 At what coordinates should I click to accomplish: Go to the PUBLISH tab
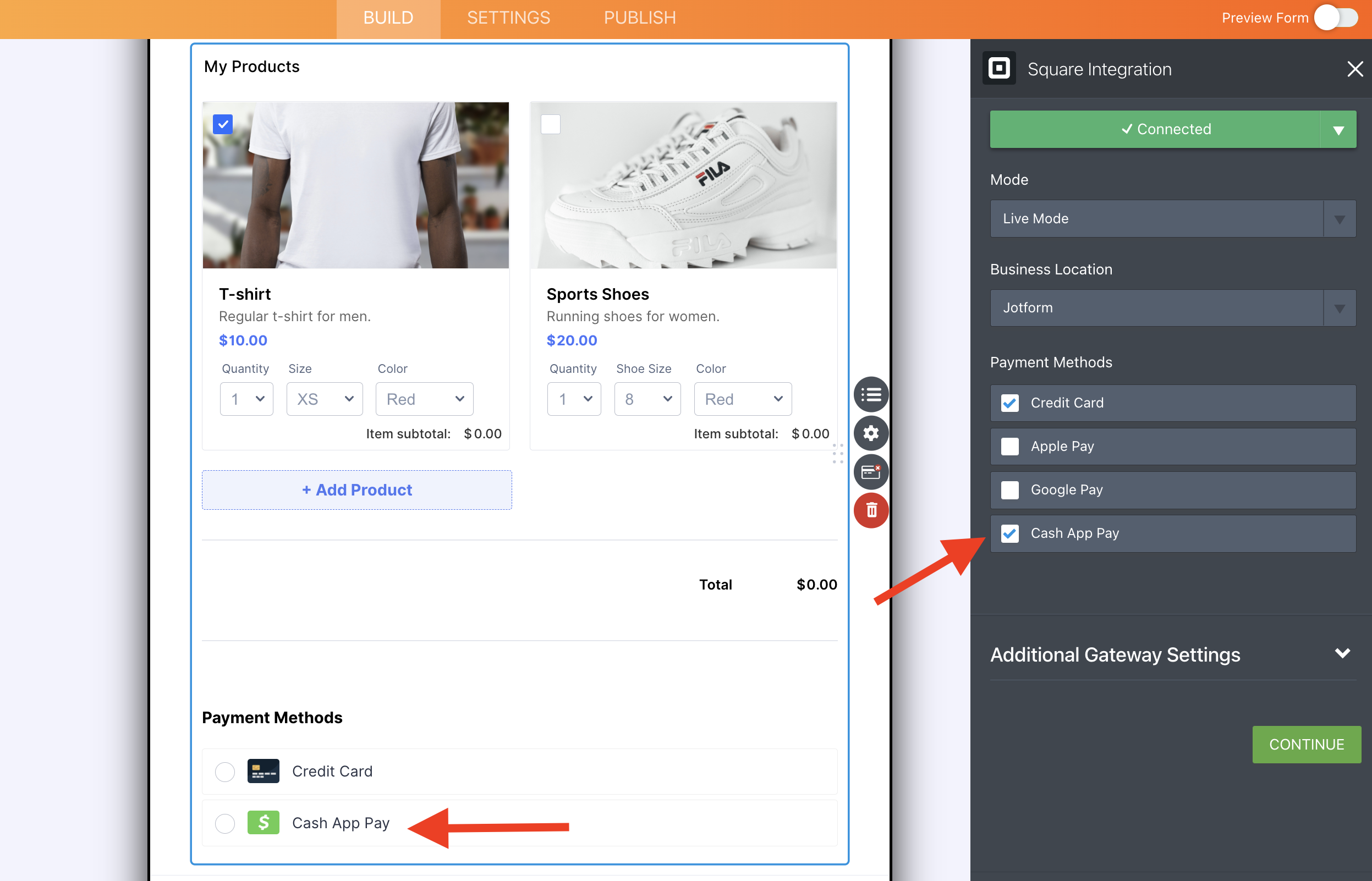[640, 18]
